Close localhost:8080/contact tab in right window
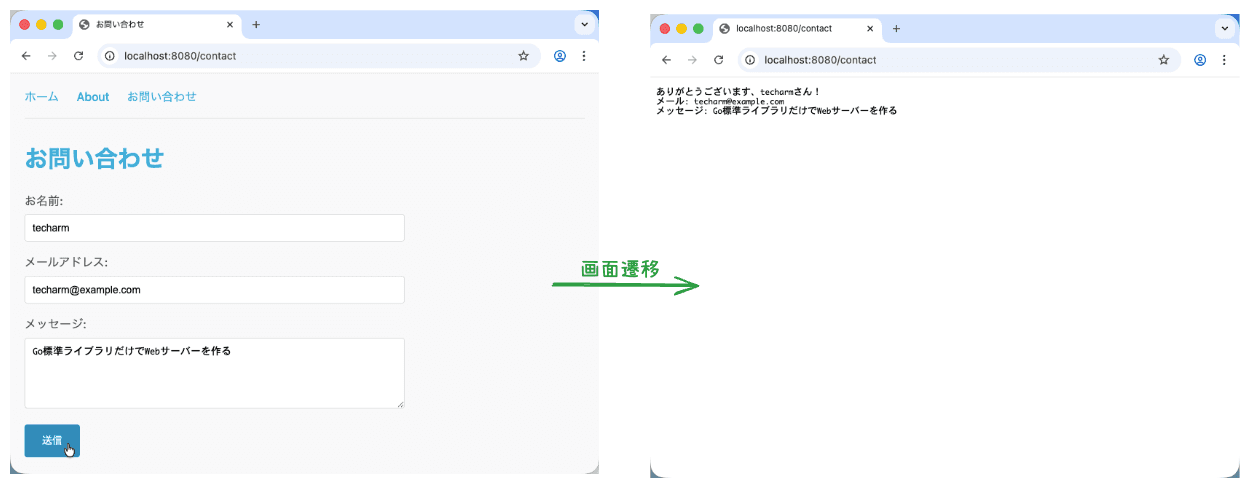The image size is (1249, 488). 870,29
